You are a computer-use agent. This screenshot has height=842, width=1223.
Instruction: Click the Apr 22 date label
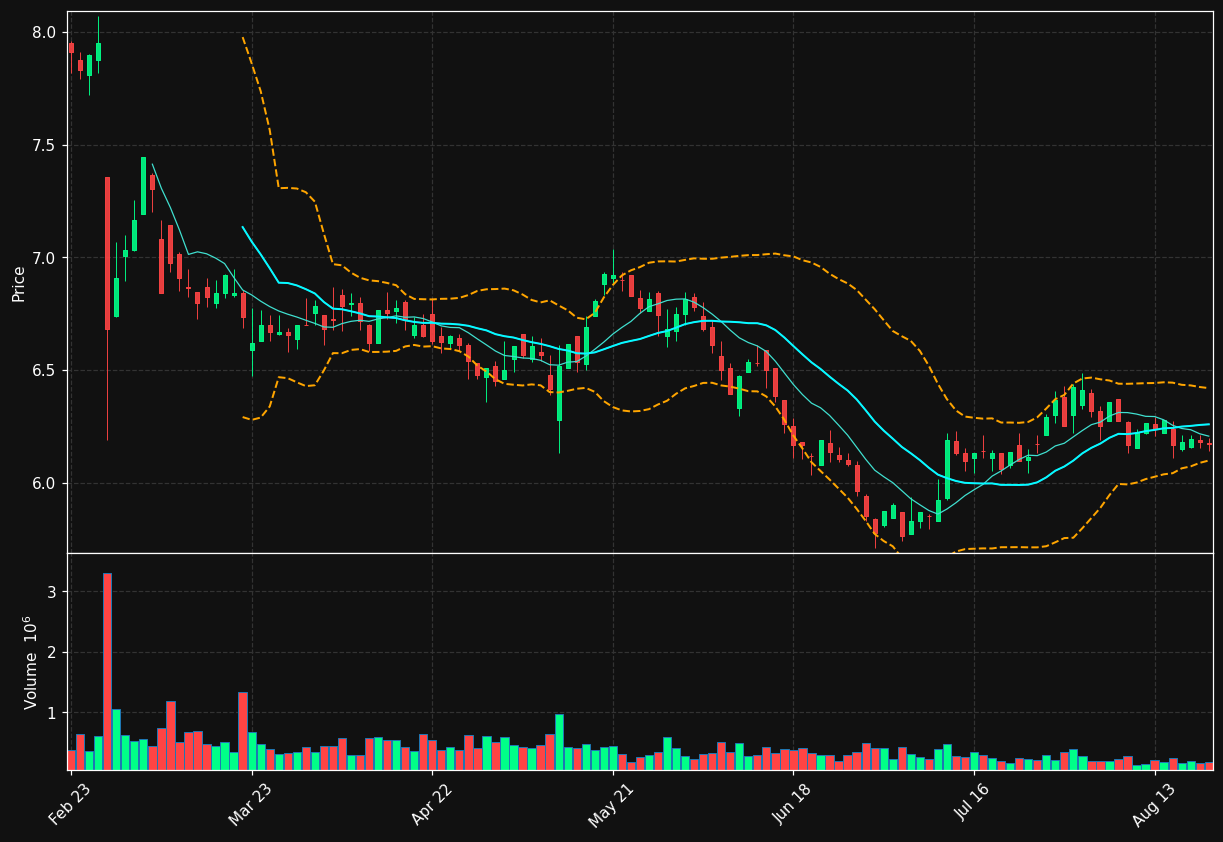tap(431, 803)
